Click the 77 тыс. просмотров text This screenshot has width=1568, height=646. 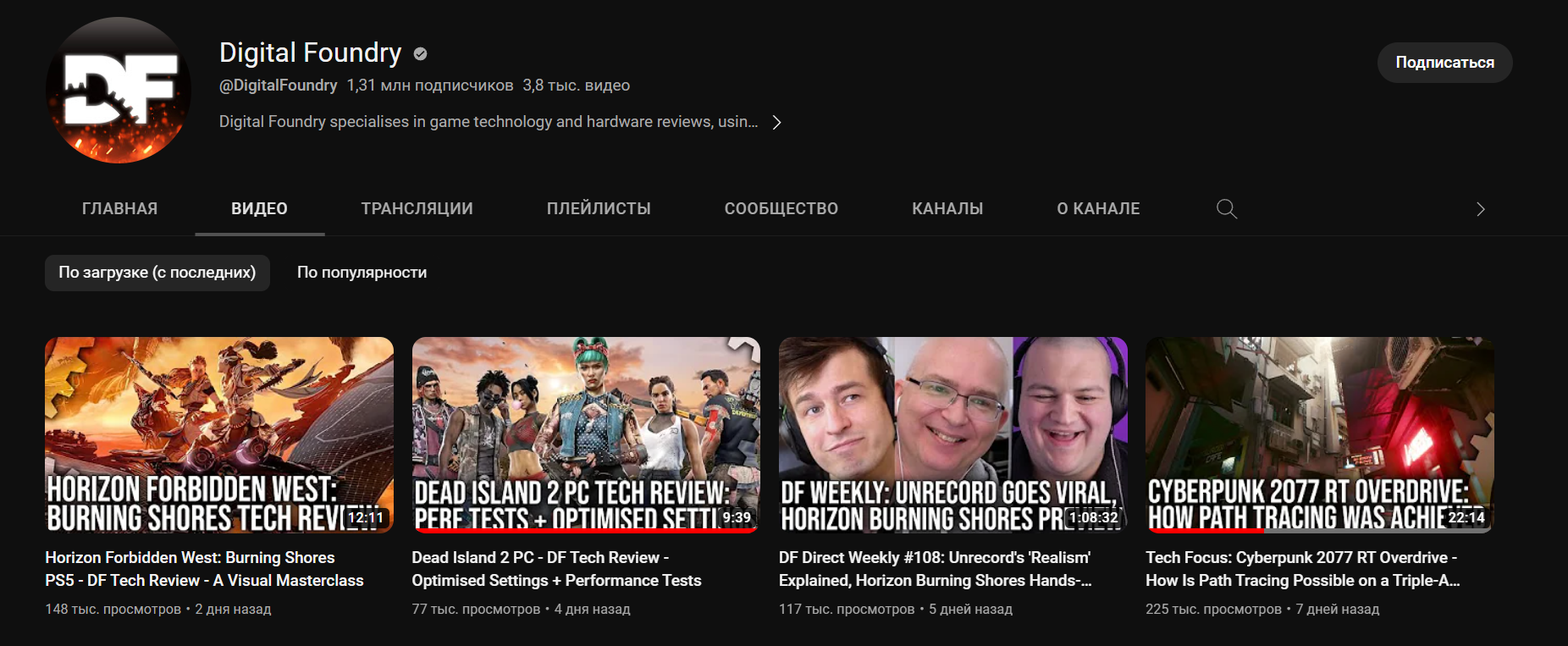pos(476,610)
